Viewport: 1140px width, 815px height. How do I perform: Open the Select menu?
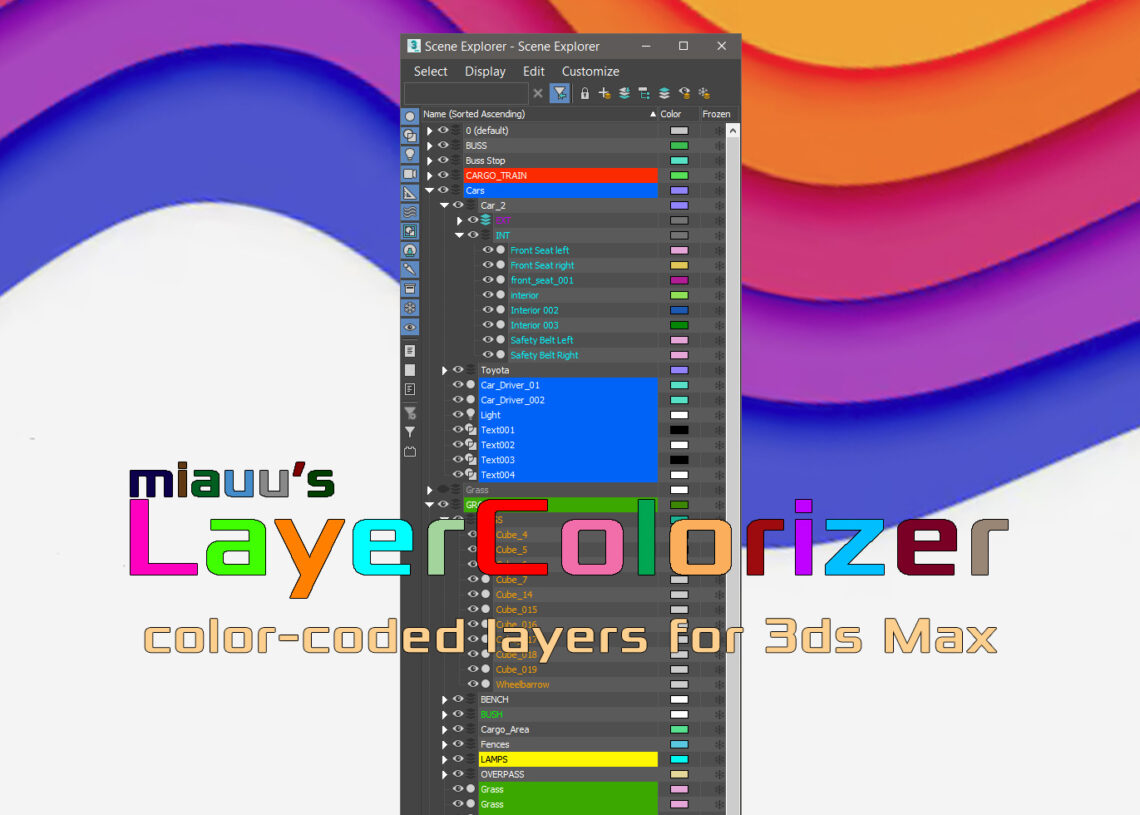tap(430, 71)
